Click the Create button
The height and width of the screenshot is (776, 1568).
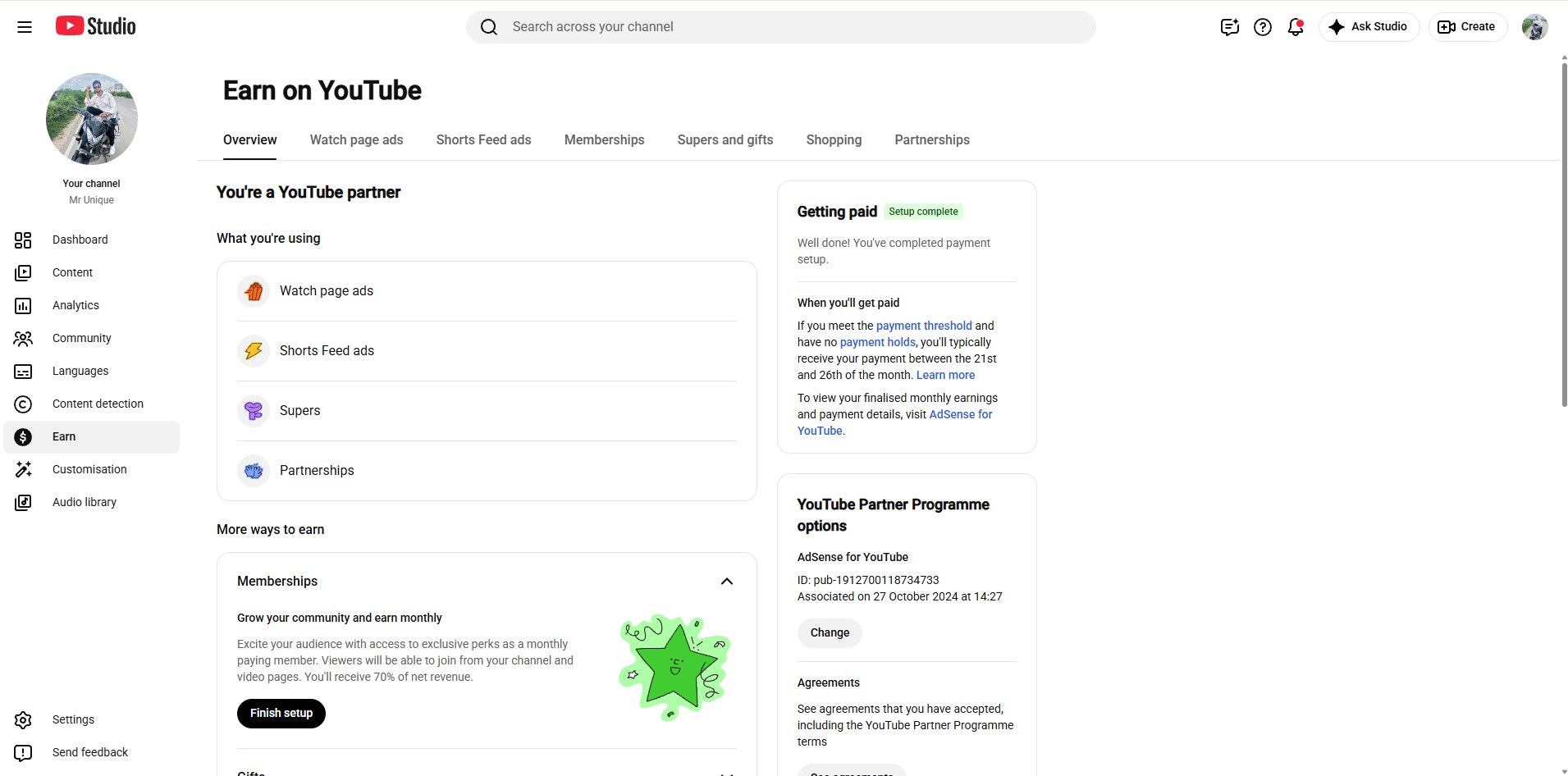1467,27
